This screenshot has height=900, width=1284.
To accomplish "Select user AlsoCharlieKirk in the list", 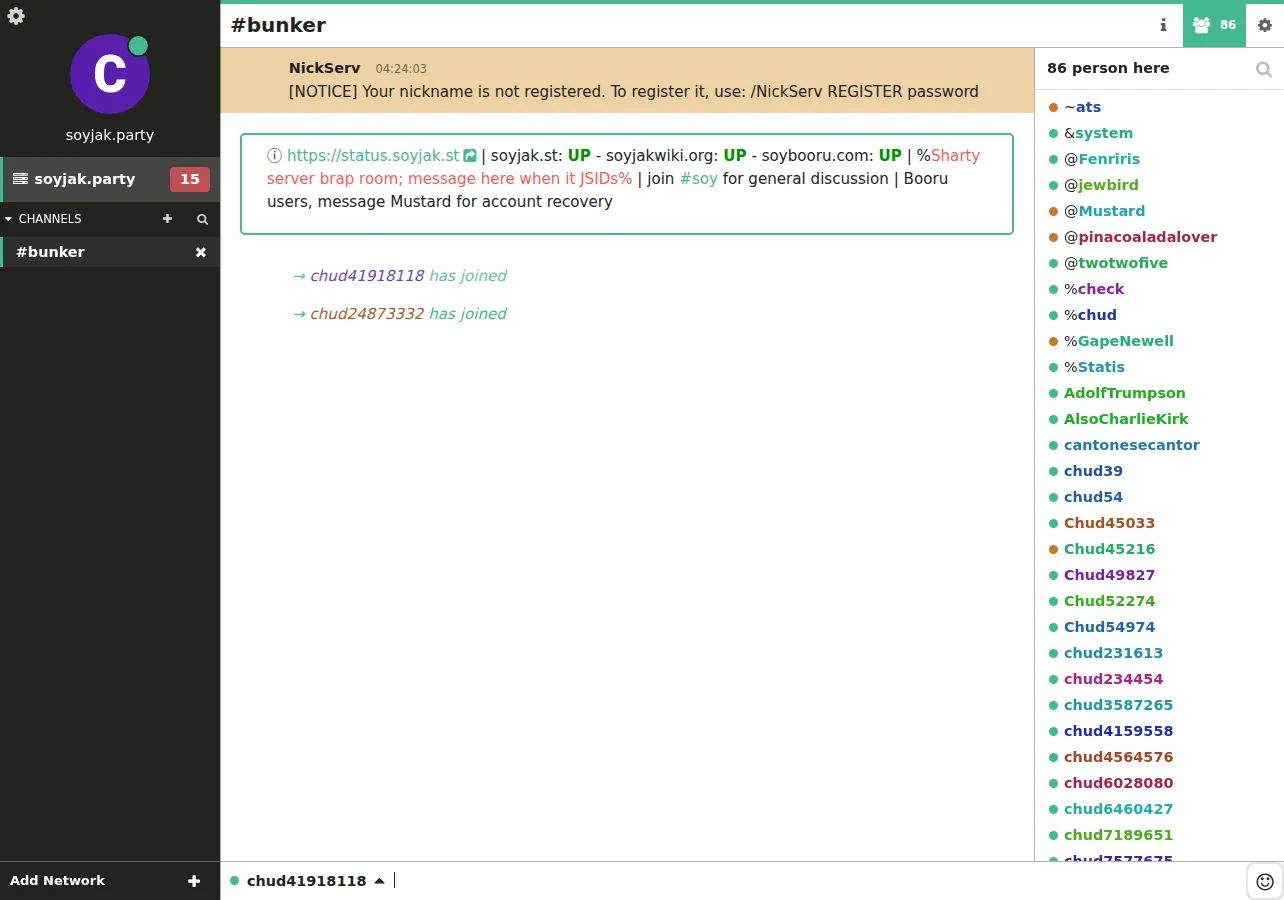I will (x=1126, y=419).
